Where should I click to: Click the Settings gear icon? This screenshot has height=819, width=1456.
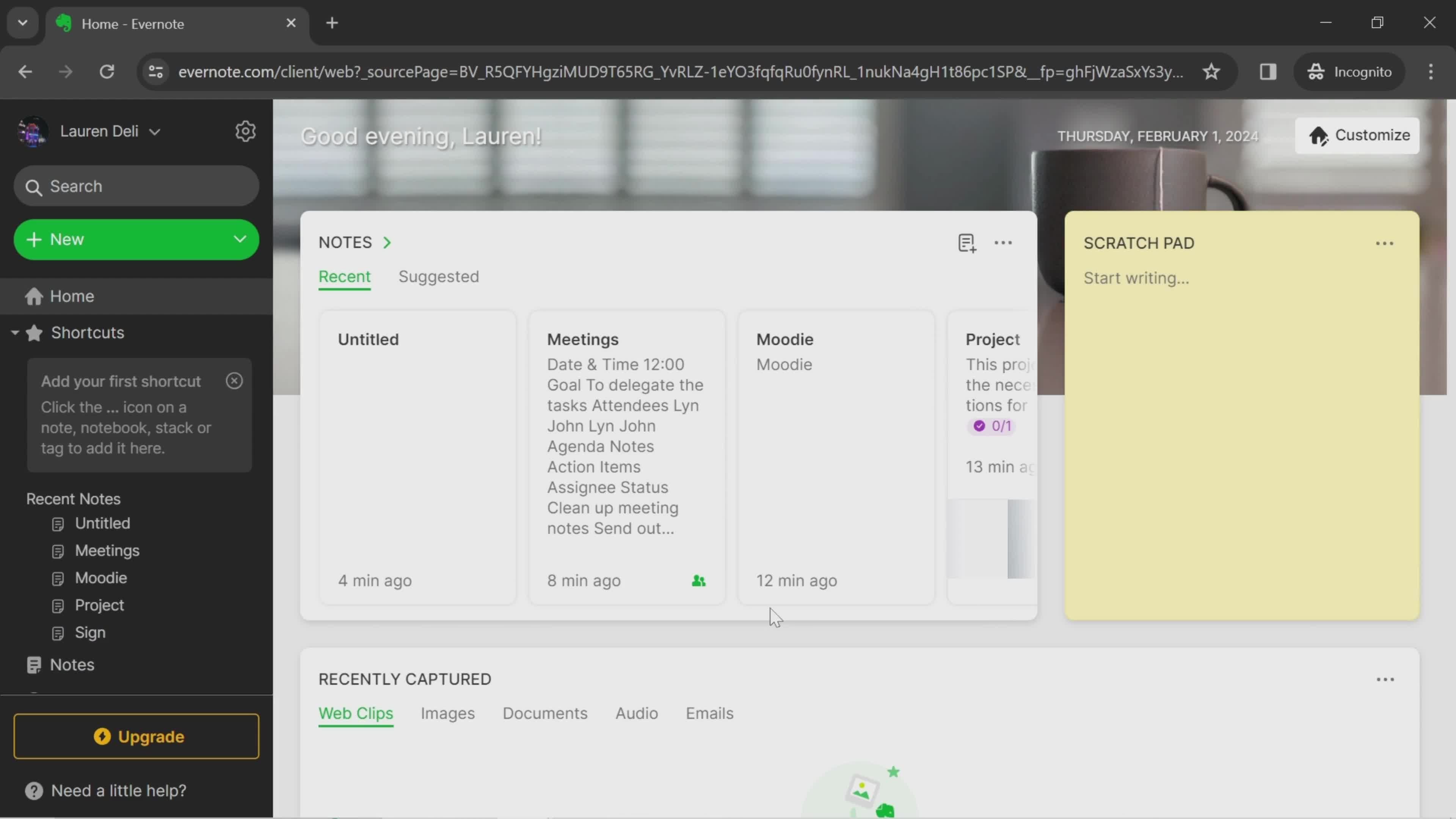(x=246, y=130)
